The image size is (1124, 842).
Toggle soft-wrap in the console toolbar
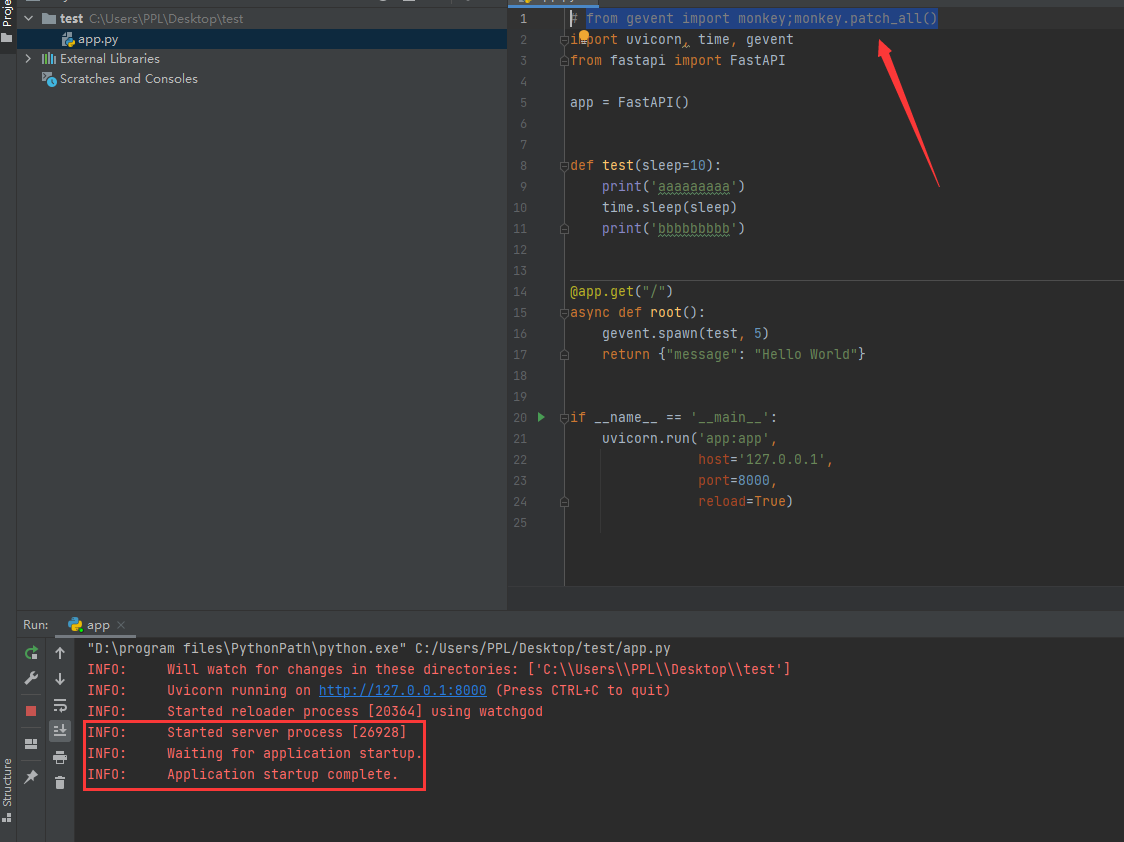60,706
